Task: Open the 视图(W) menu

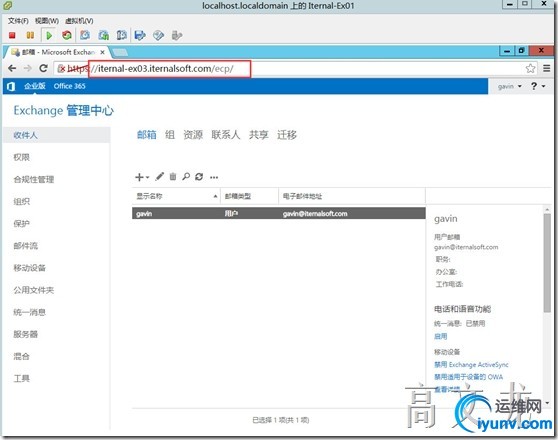Action: (47, 21)
